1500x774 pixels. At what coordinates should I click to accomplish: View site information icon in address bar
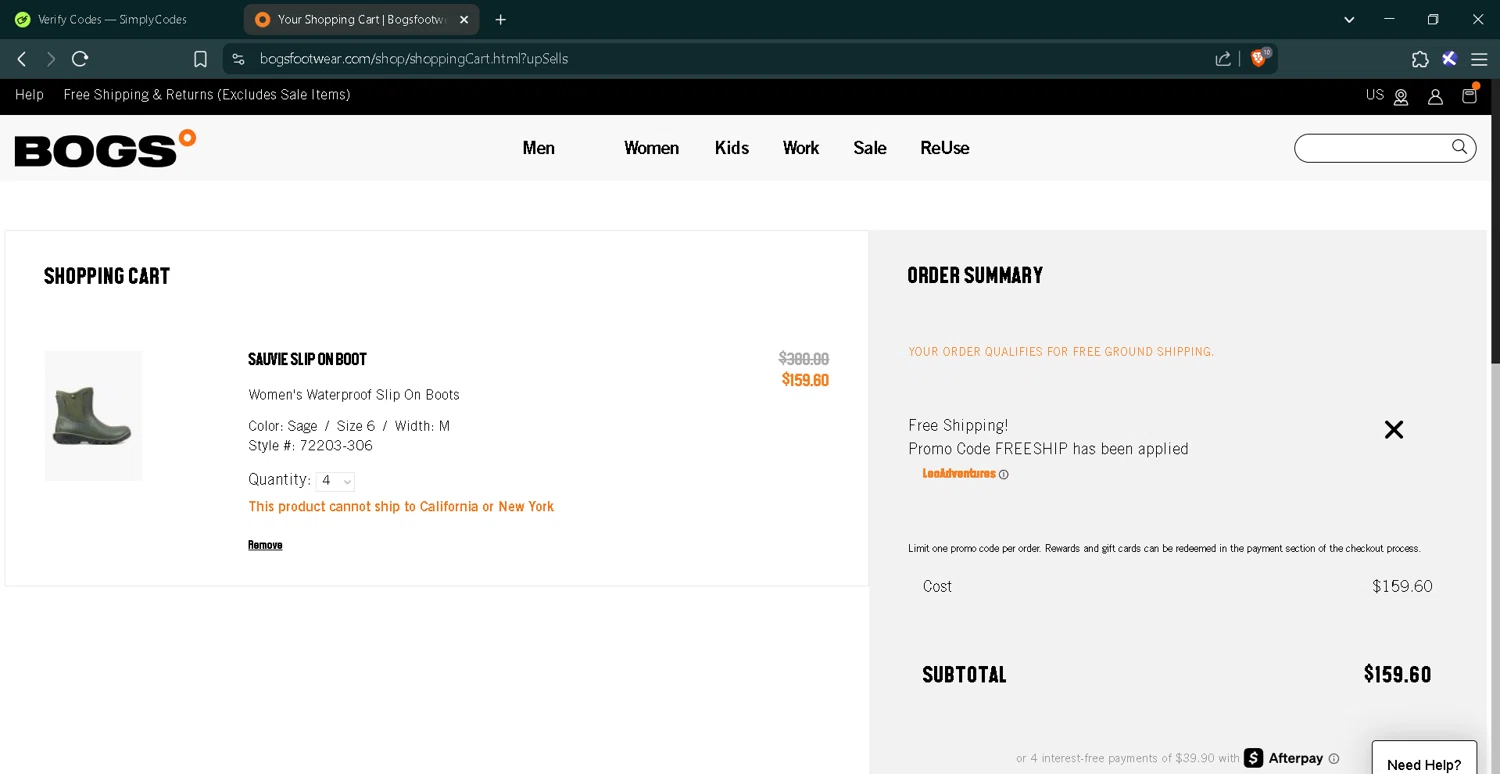(x=238, y=59)
